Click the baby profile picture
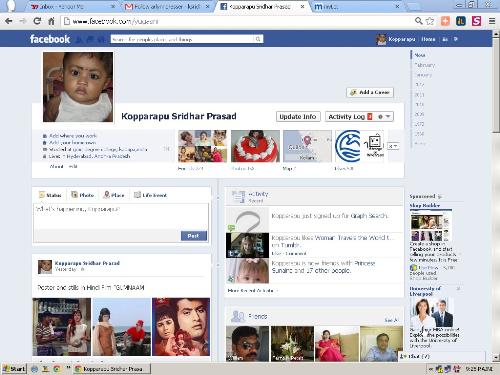This screenshot has height=375, width=500. click(x=78, y=87)
